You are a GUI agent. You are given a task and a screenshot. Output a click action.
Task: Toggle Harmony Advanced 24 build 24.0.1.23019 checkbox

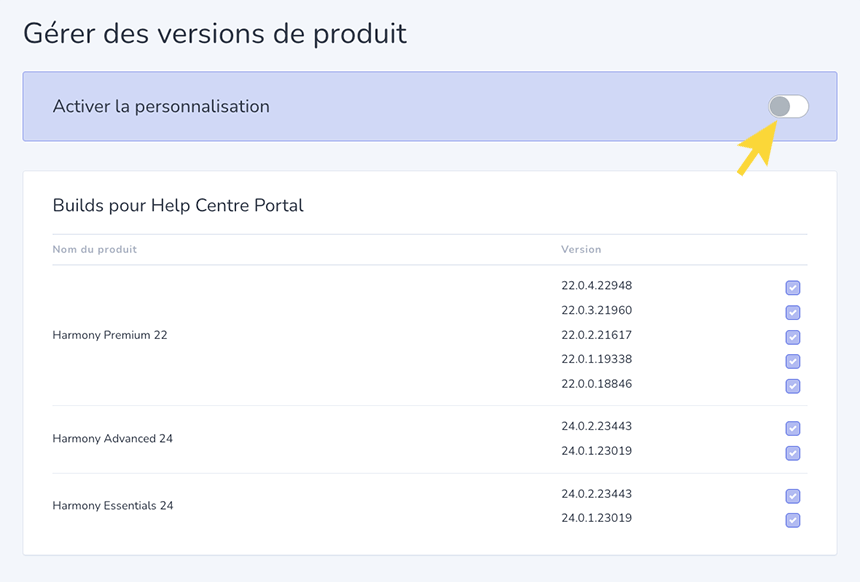point(793,453)
